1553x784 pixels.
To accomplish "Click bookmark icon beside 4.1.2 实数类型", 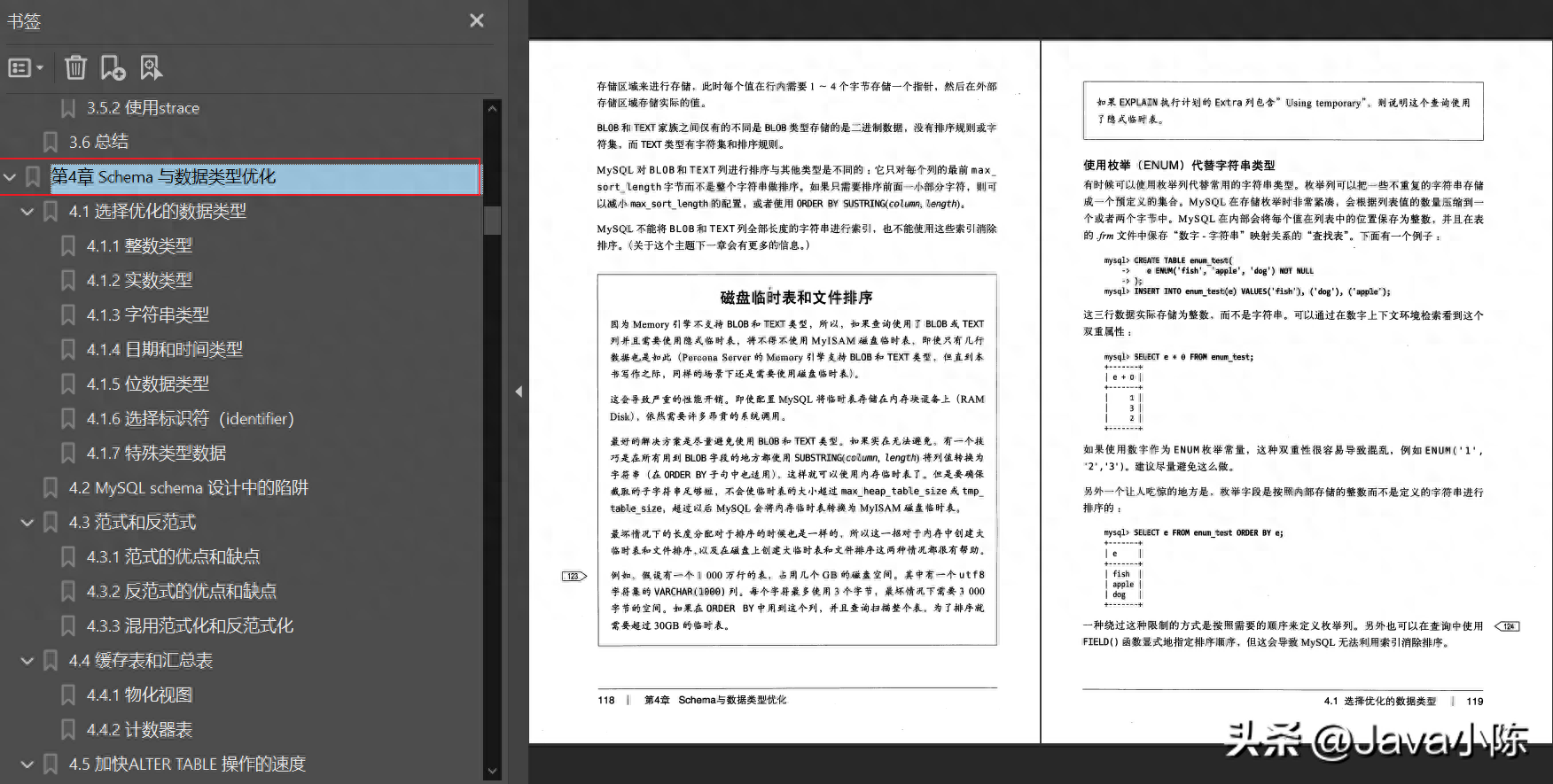I will tap(67, 281).
